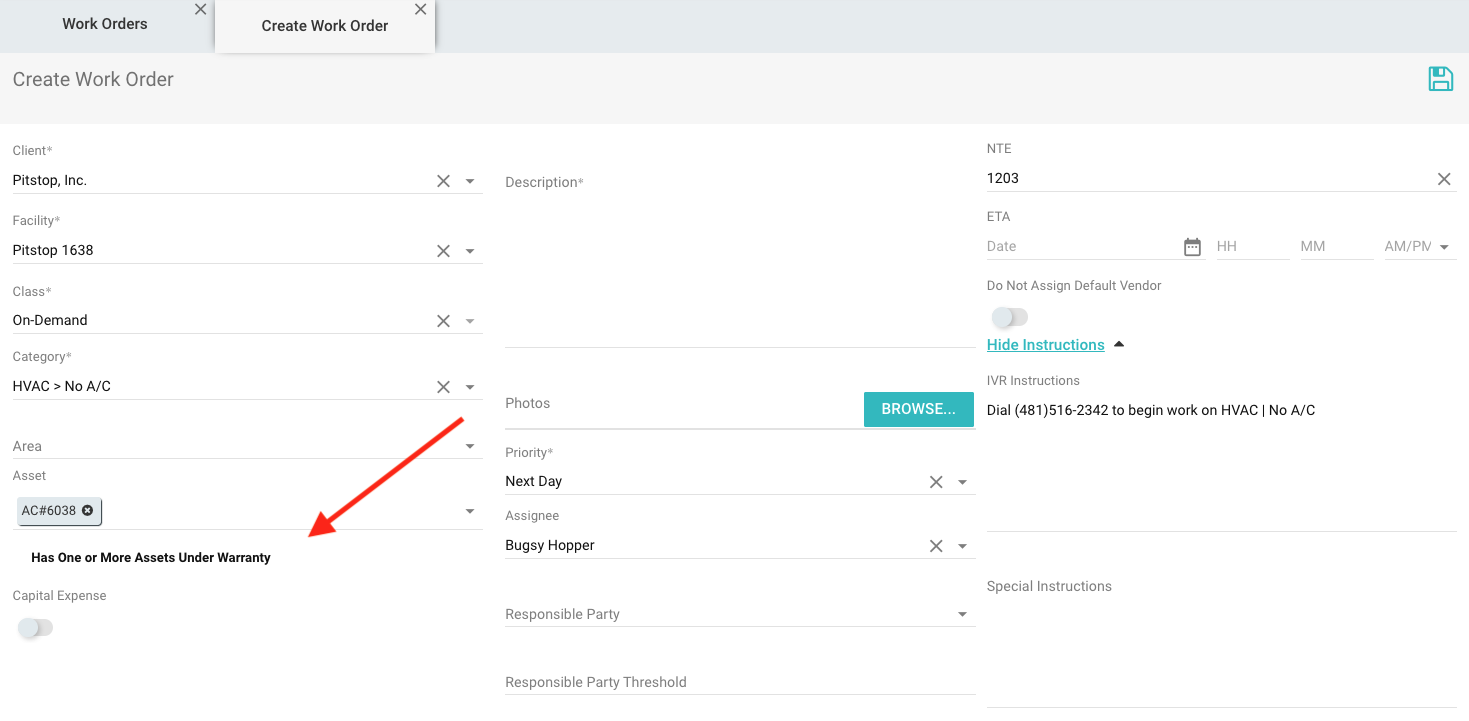Switch to the Work Orders tab
Image resolution: width=1469 pixels, height=721 pixels.
click(105, 24)
